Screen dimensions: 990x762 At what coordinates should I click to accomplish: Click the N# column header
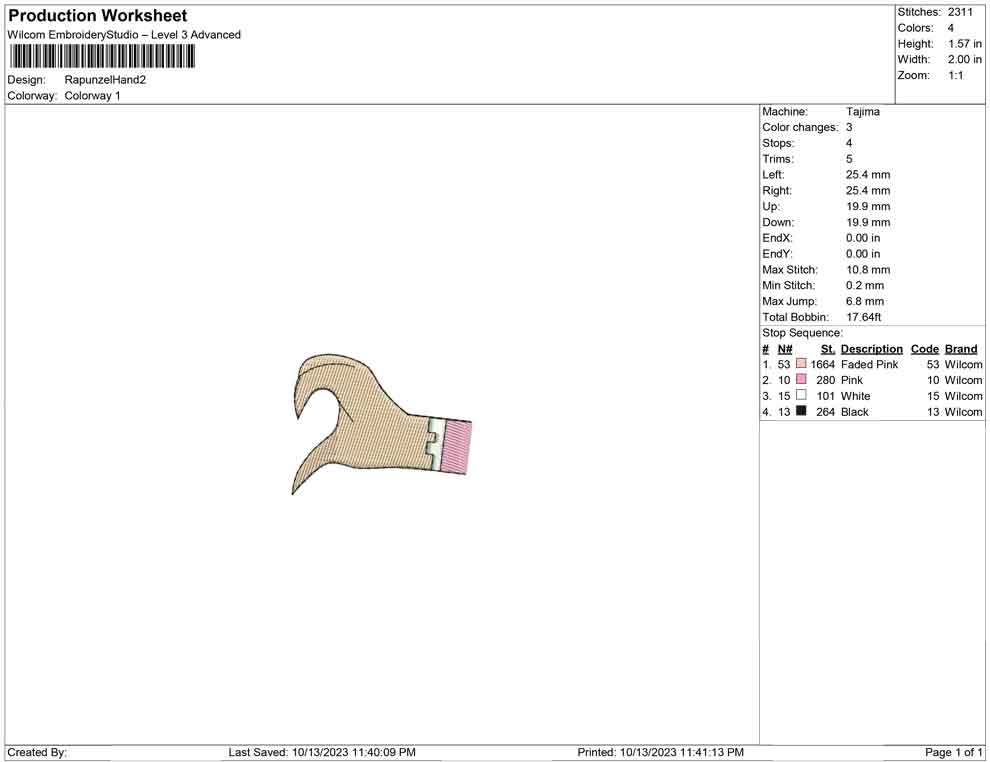point(785,349)
